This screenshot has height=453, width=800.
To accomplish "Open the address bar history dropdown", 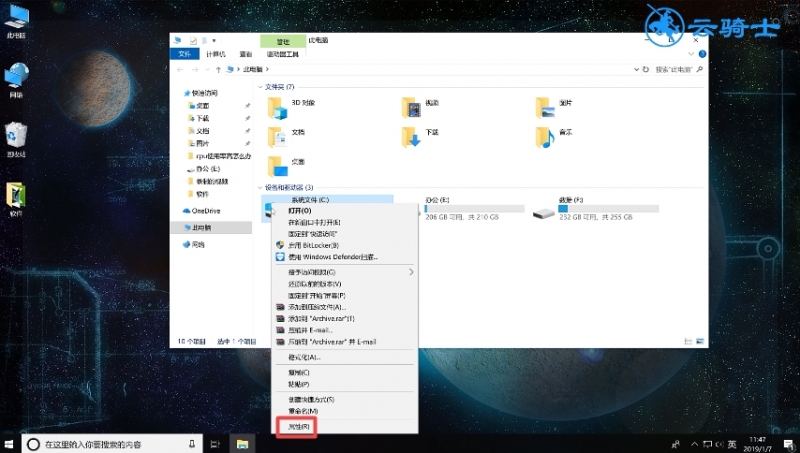I will coord(636,69).
